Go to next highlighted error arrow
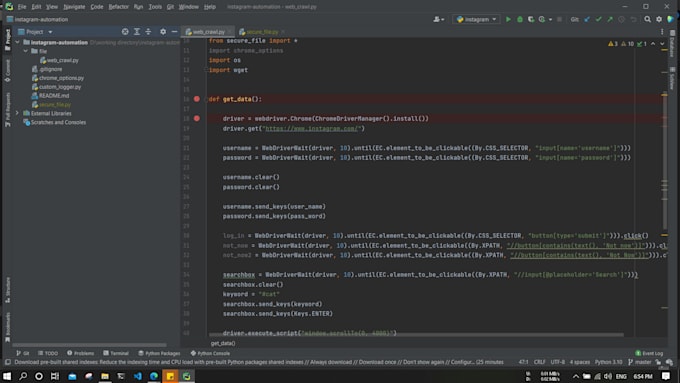 tap(662, 44)
